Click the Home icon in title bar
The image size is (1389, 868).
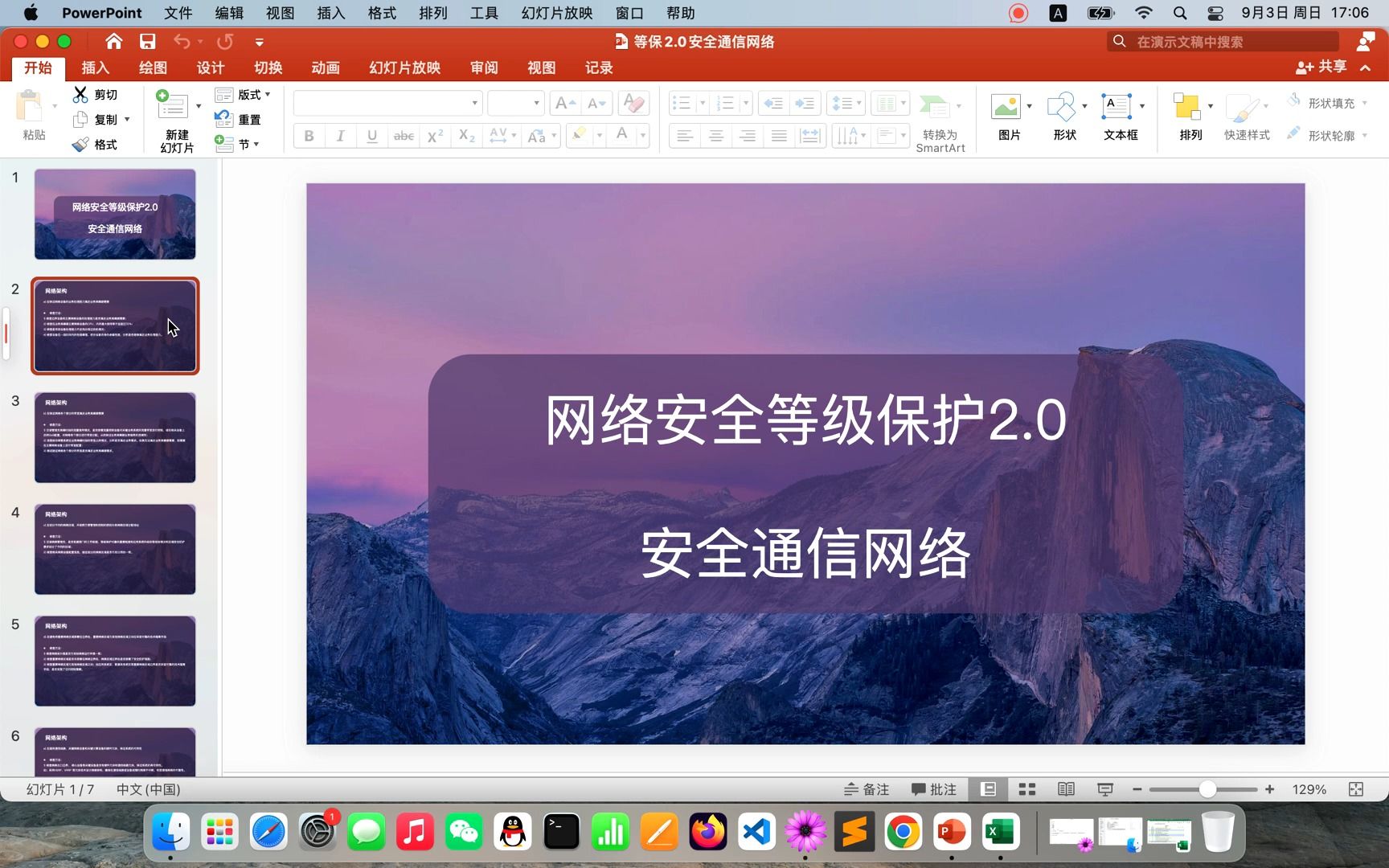(x=114, y=42)
